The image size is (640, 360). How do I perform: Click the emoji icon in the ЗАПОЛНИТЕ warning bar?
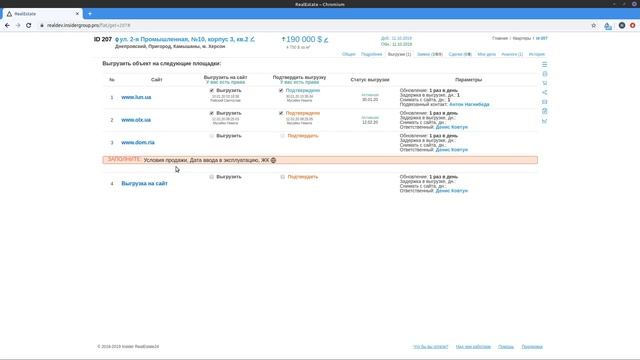(x=273, y=160)
